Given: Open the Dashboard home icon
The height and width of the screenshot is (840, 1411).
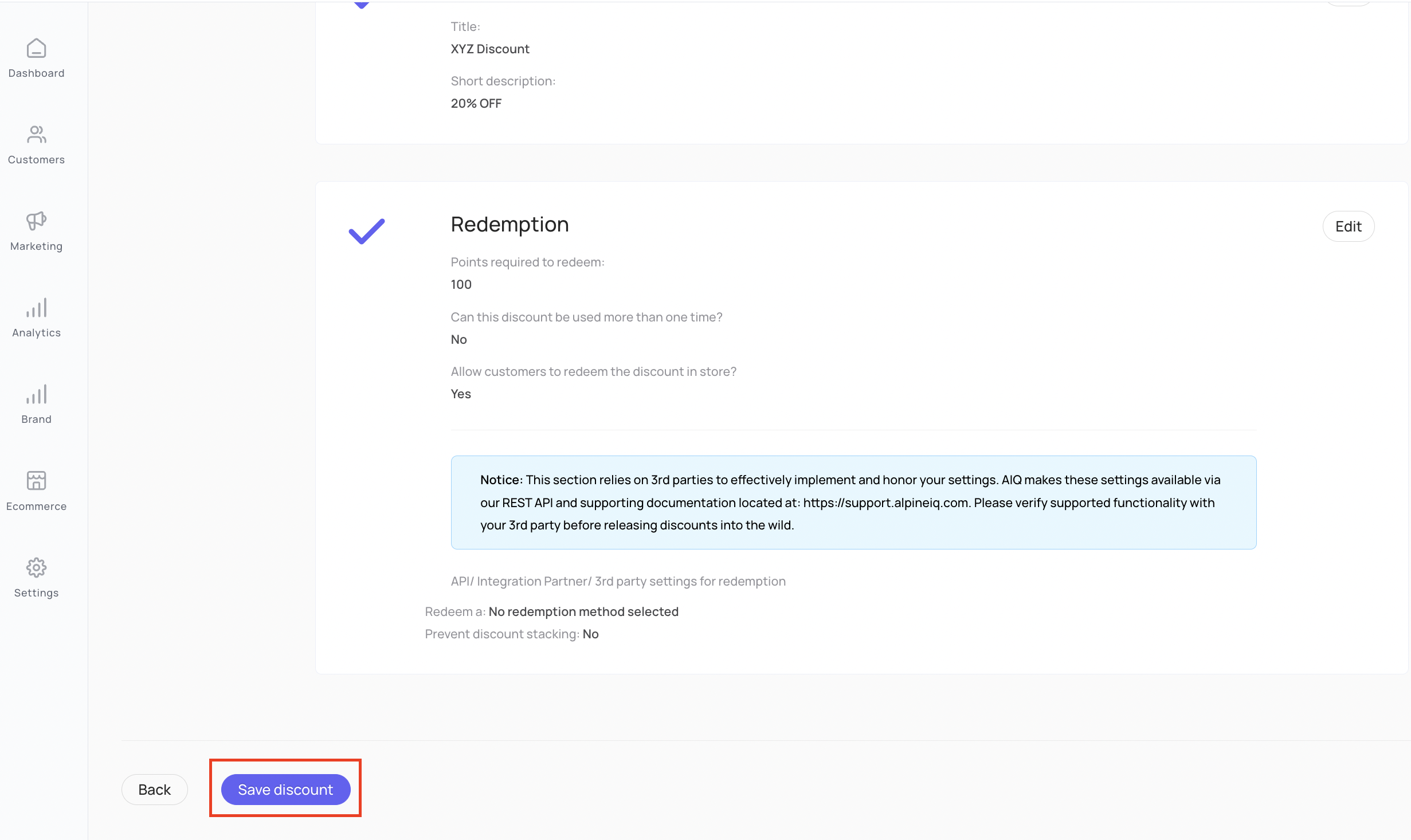Looking at the screenshot, I should [x=36, y=49].
